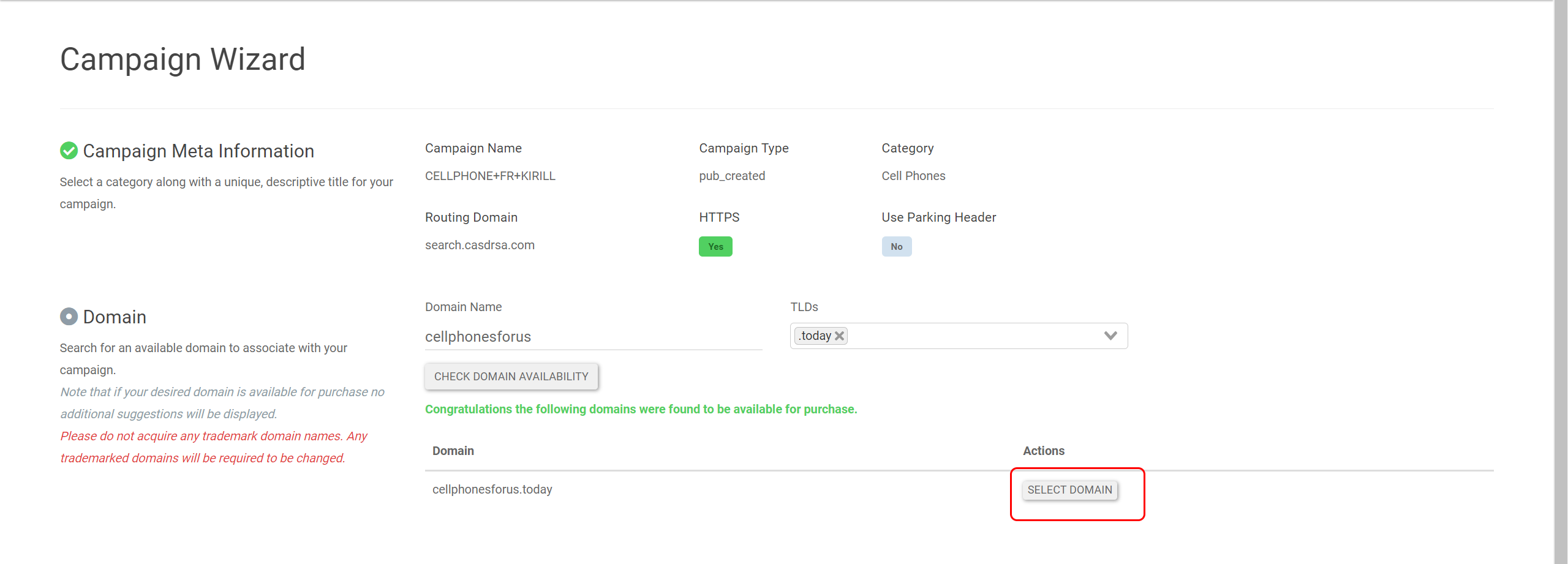
Task: Click the Domain Name field label
Action: click(x=463, y=307)
